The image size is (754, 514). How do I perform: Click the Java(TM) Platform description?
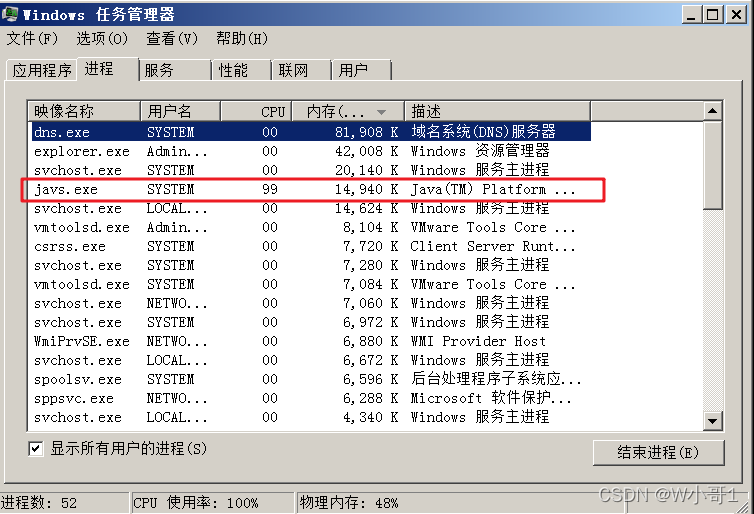pos(493,189)
